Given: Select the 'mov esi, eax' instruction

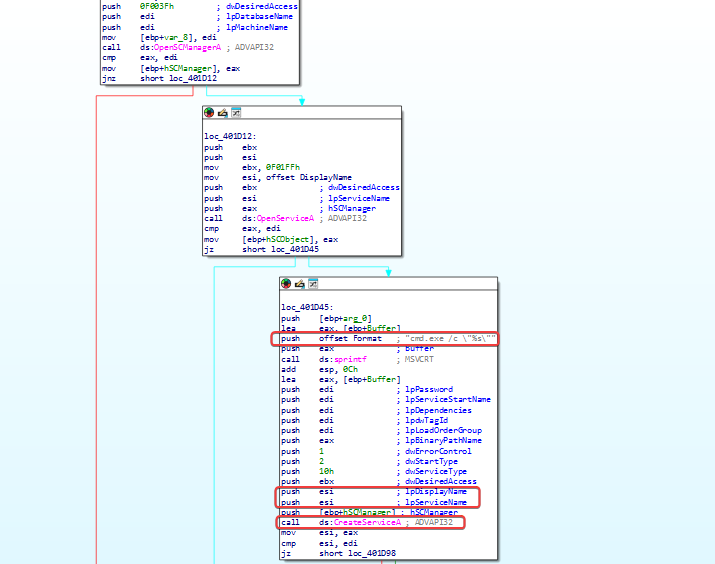Looking at the screenshot, I should click(x=320, y=533).
